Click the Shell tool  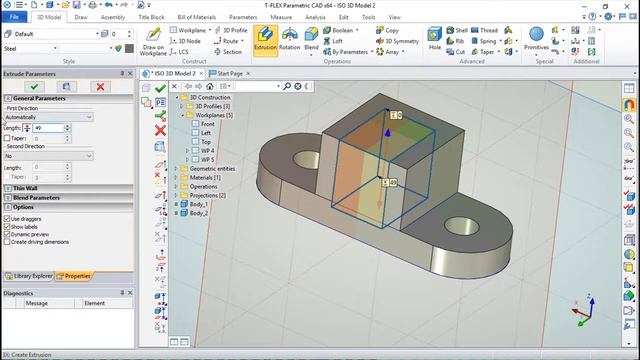coord(457,30)
